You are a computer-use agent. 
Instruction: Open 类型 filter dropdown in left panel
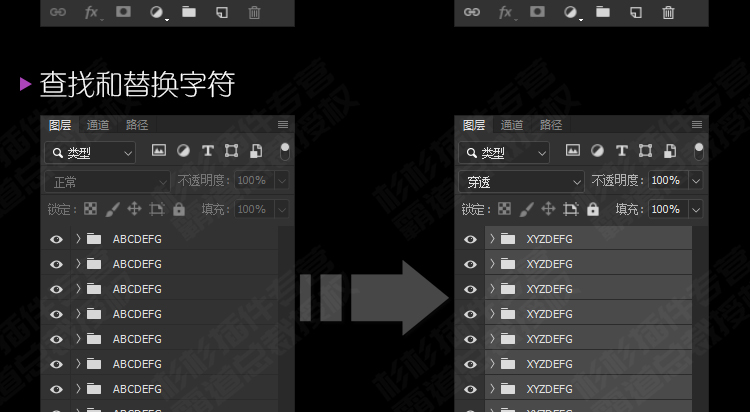point(90,153)
